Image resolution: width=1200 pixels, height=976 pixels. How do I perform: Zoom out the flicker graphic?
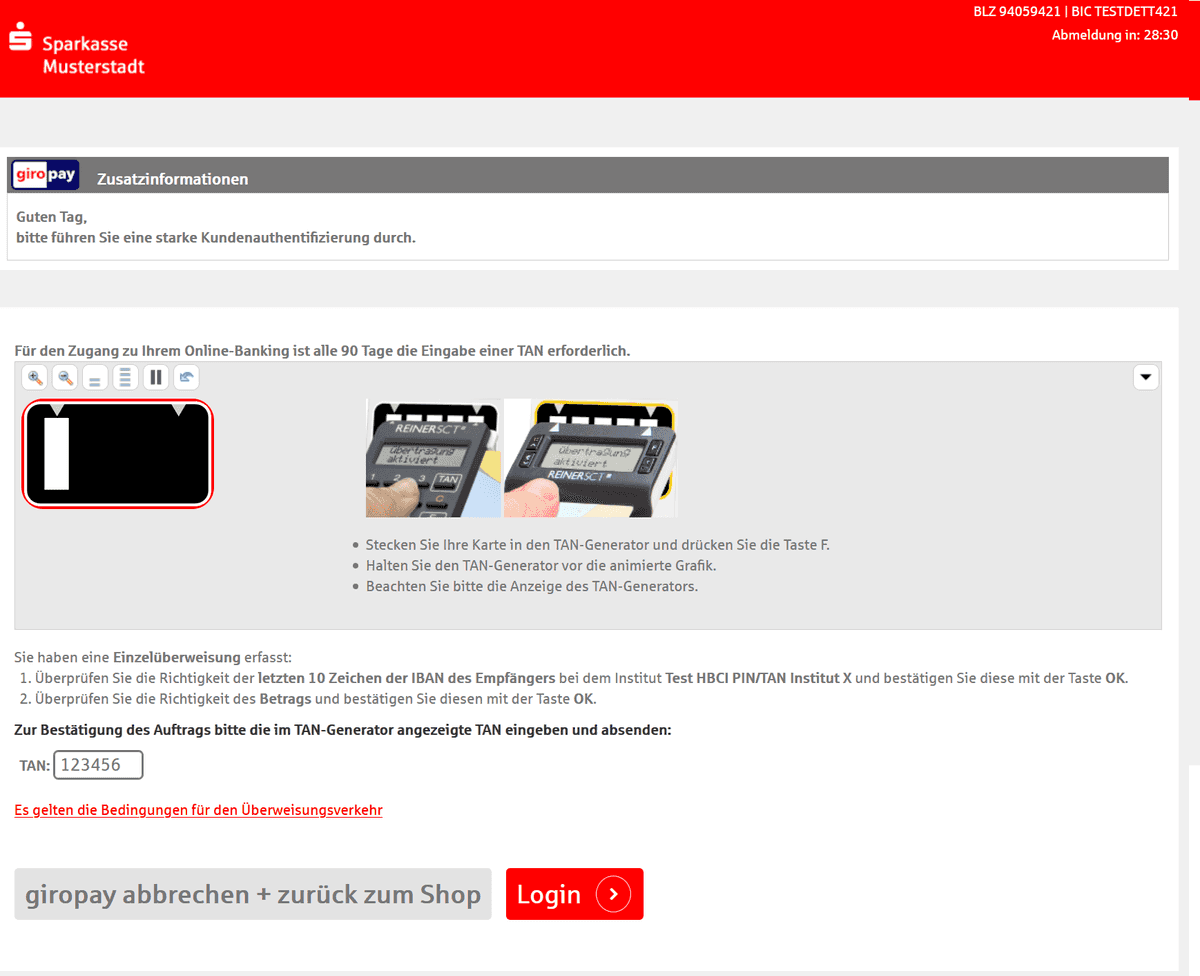(x=65, y=378)
